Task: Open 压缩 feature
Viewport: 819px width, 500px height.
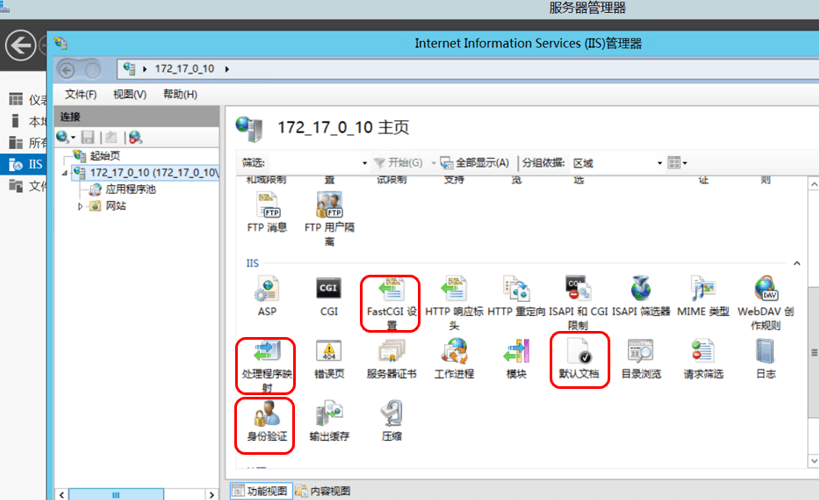Action: [391, 422]
